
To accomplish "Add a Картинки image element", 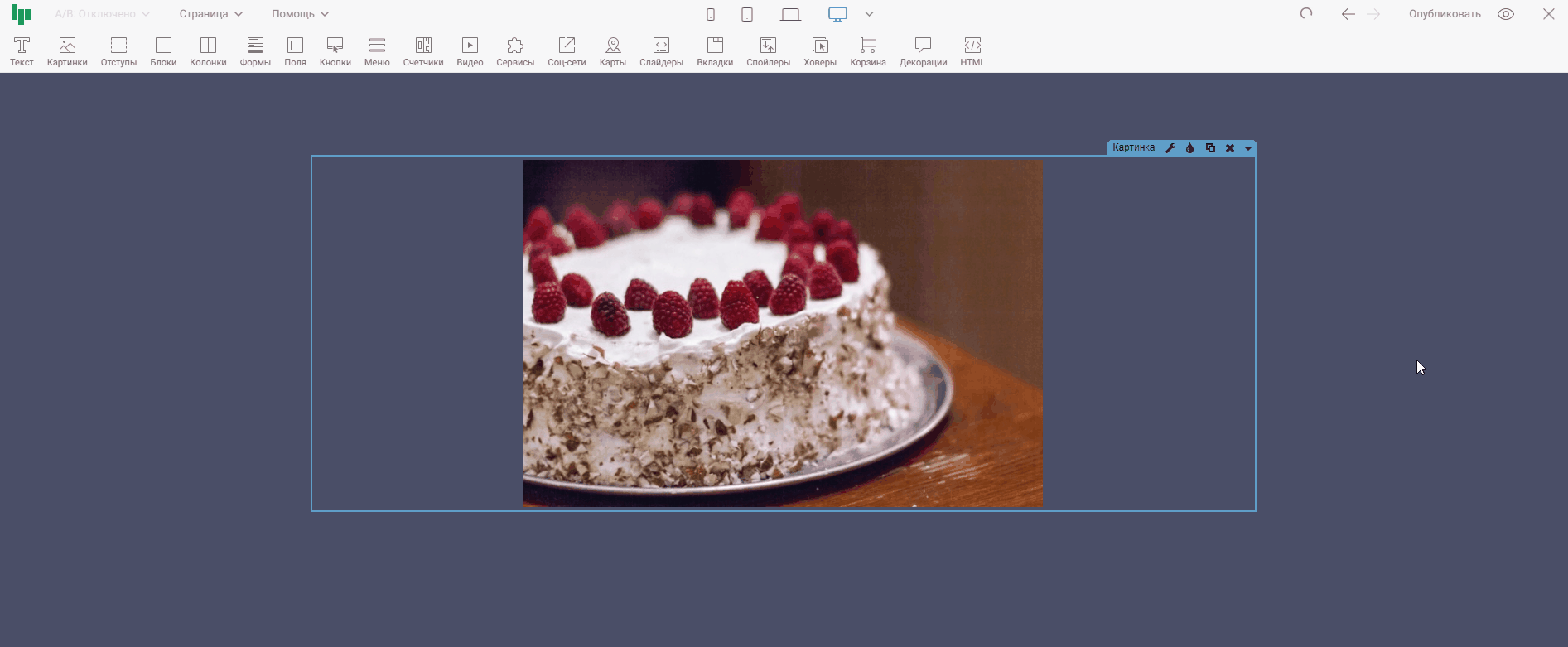I will (67, 51).
